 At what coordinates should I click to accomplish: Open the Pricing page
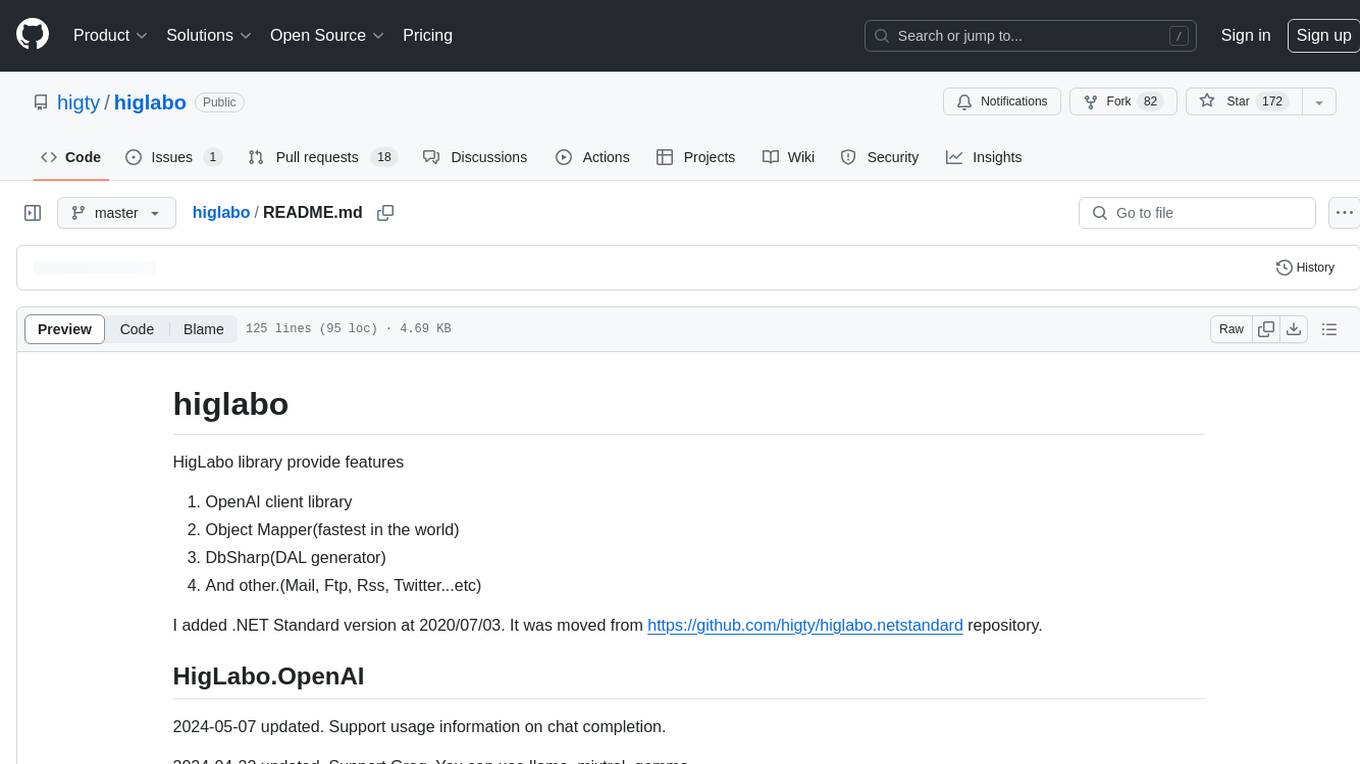(427, 35)
